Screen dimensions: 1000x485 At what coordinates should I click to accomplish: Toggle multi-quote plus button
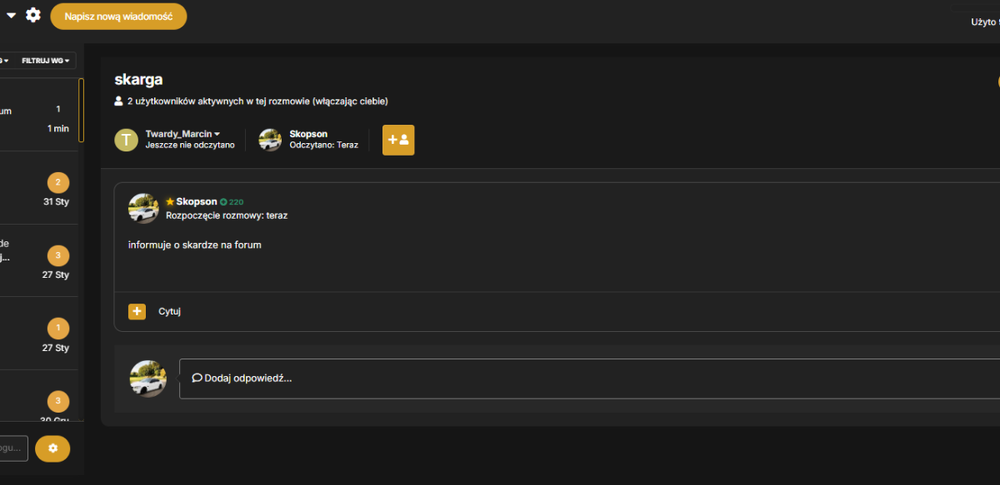tap(137, 311)
